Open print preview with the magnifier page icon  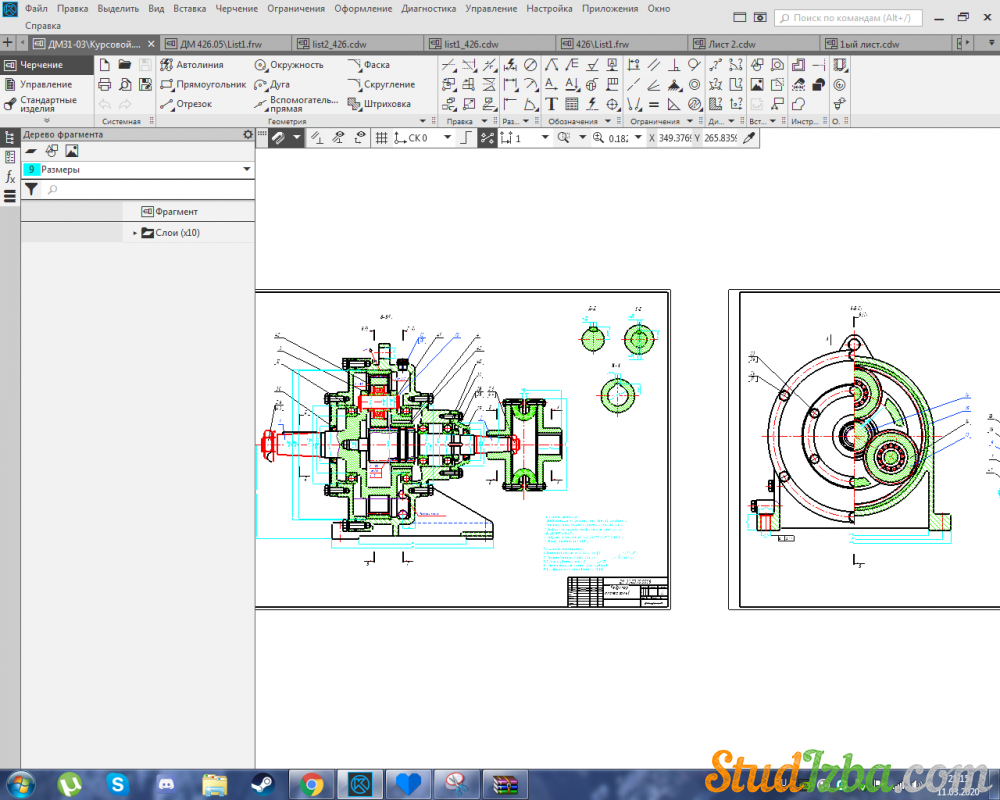125,84
